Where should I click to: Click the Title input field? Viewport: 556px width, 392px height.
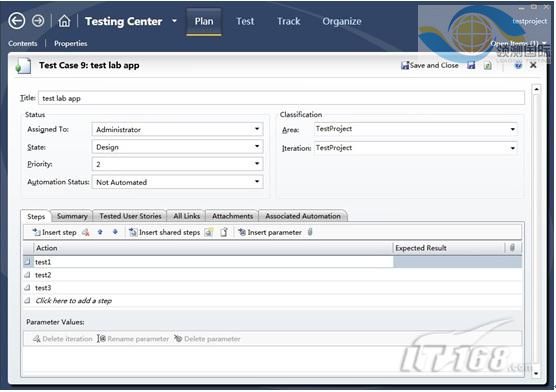coord(282,98)
